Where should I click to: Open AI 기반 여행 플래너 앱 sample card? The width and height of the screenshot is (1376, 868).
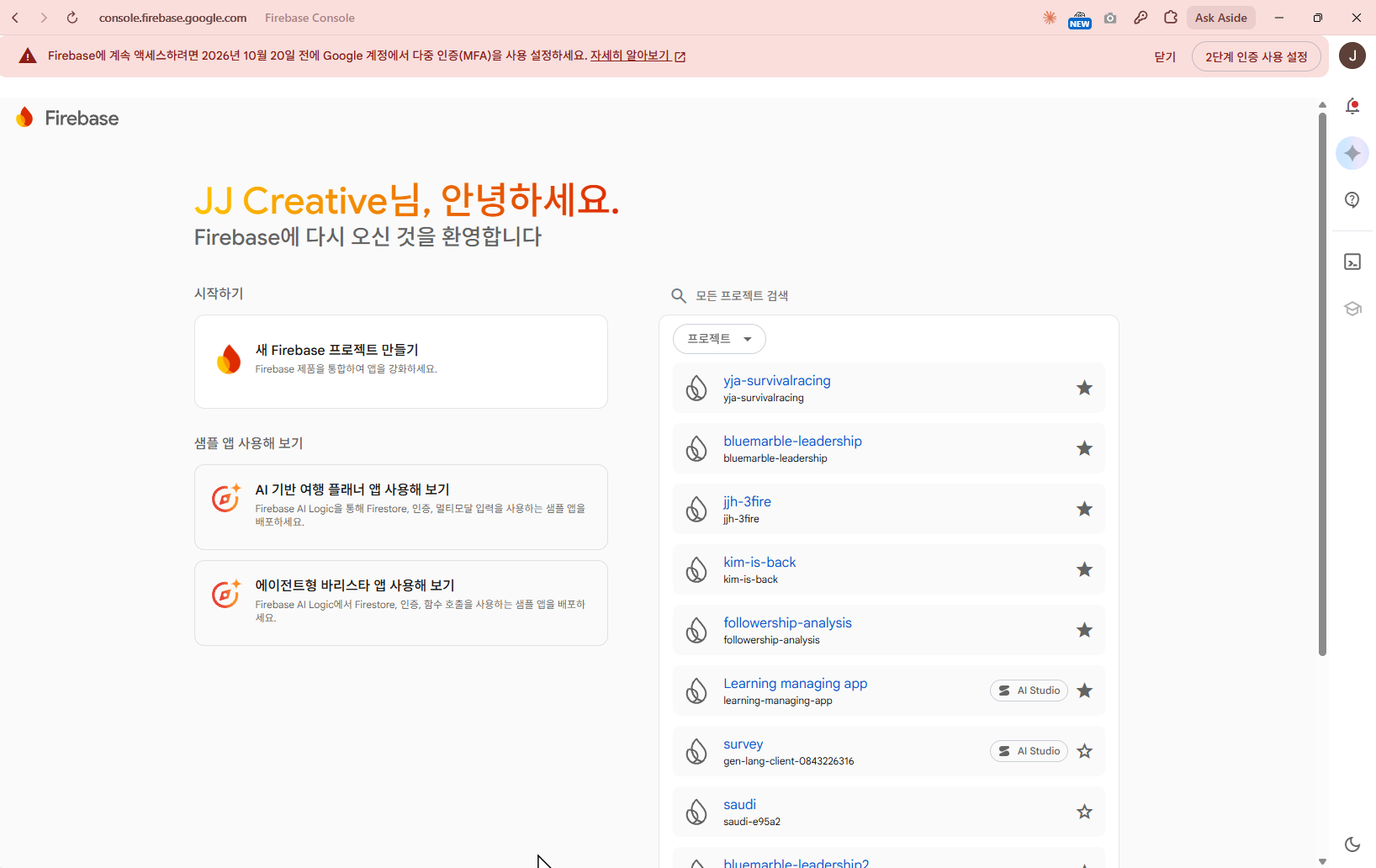click(401, 507)
